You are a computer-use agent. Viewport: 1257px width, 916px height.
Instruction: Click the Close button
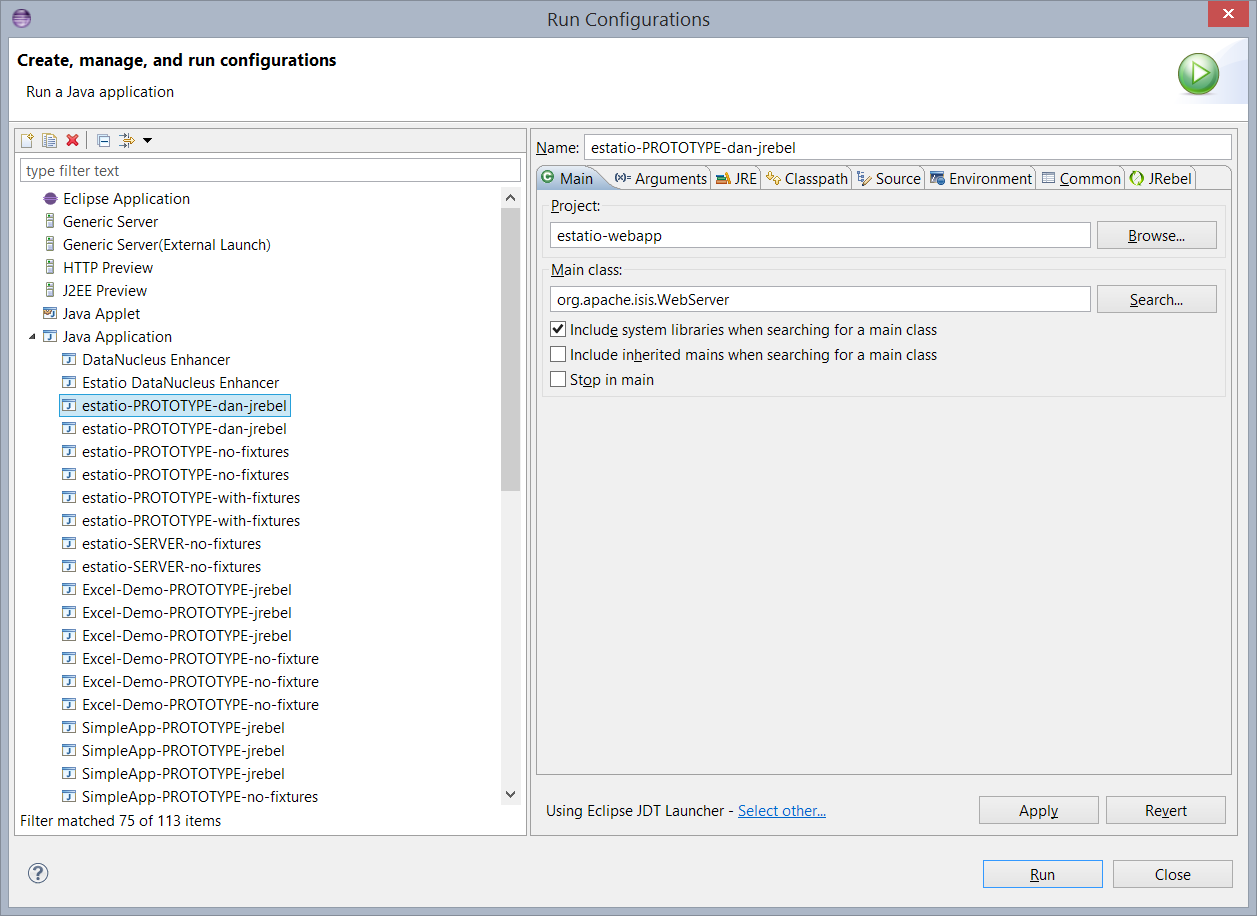tap(1172, 874)
